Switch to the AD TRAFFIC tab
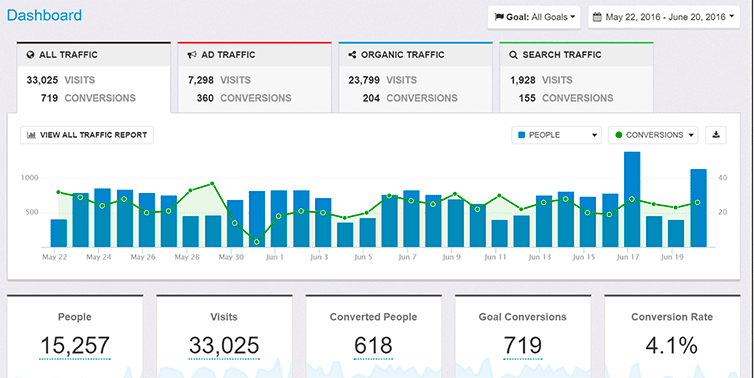This screenshot has height=378, width=754. [254, 77]
